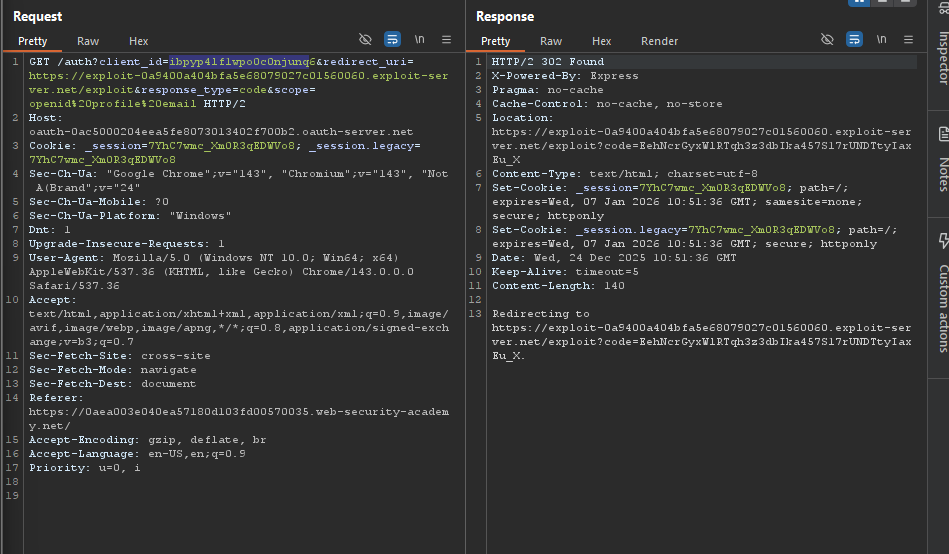Image resolution: width=949 pixels, height=554 pixels.
Task: Open the Request panel hamburger options menu
Action: pyautogui.click(x=447, y=39)
